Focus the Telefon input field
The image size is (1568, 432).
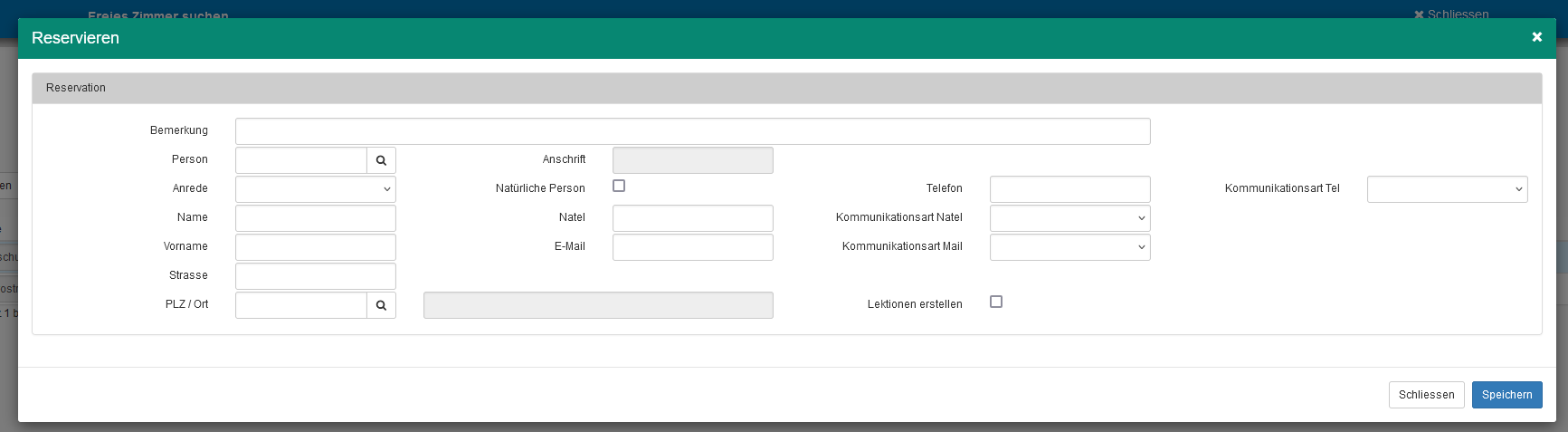(x=1069, y=189)
